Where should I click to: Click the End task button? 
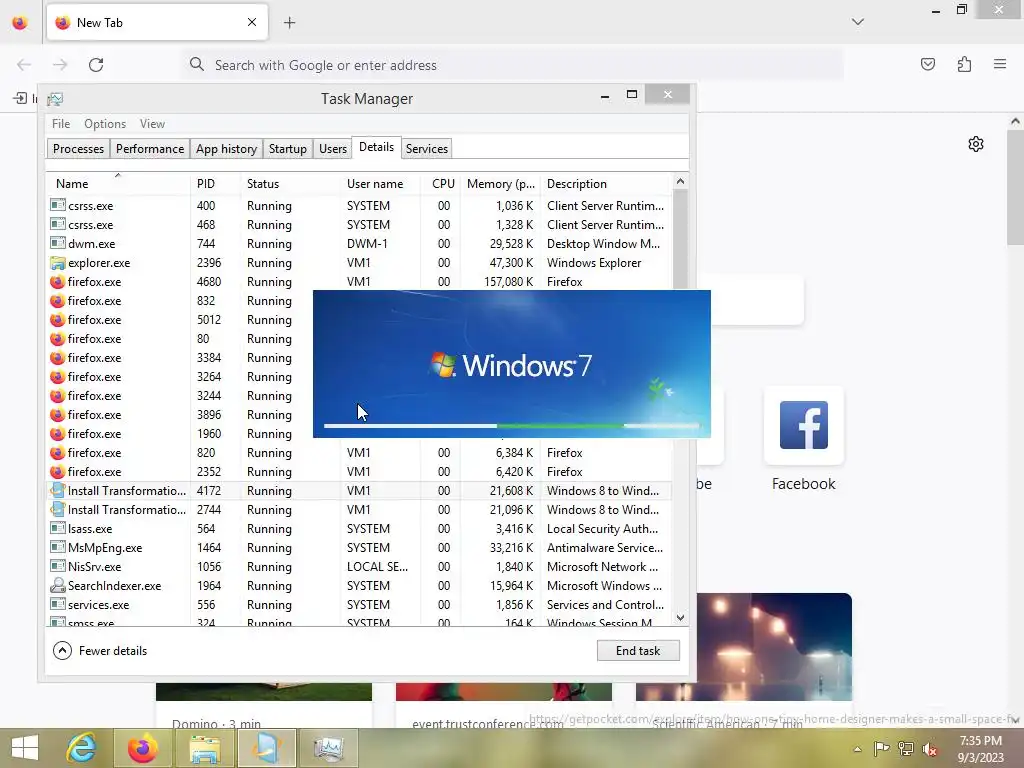(x=638, y=650)
